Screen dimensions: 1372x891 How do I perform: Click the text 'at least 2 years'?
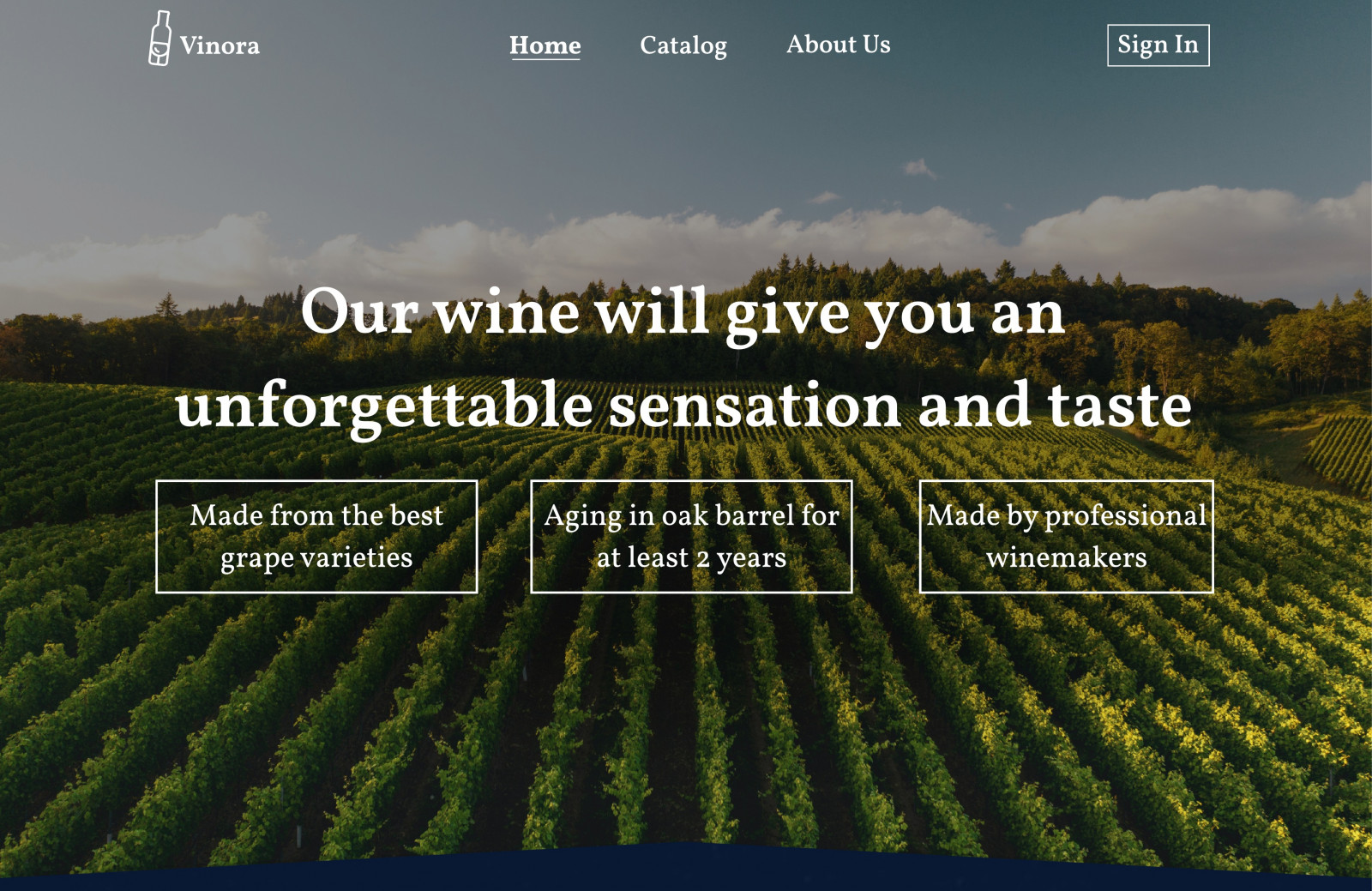[x=691, y=558]
